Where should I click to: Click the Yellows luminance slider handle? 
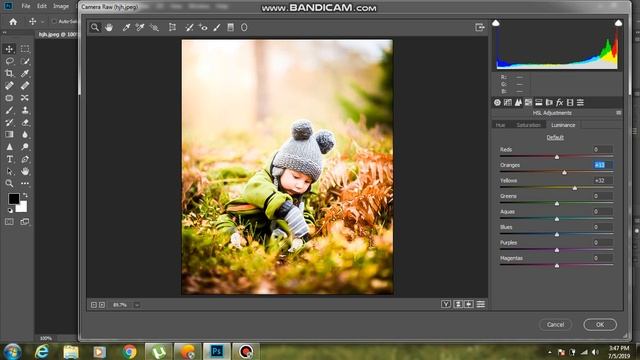(575, 188)
